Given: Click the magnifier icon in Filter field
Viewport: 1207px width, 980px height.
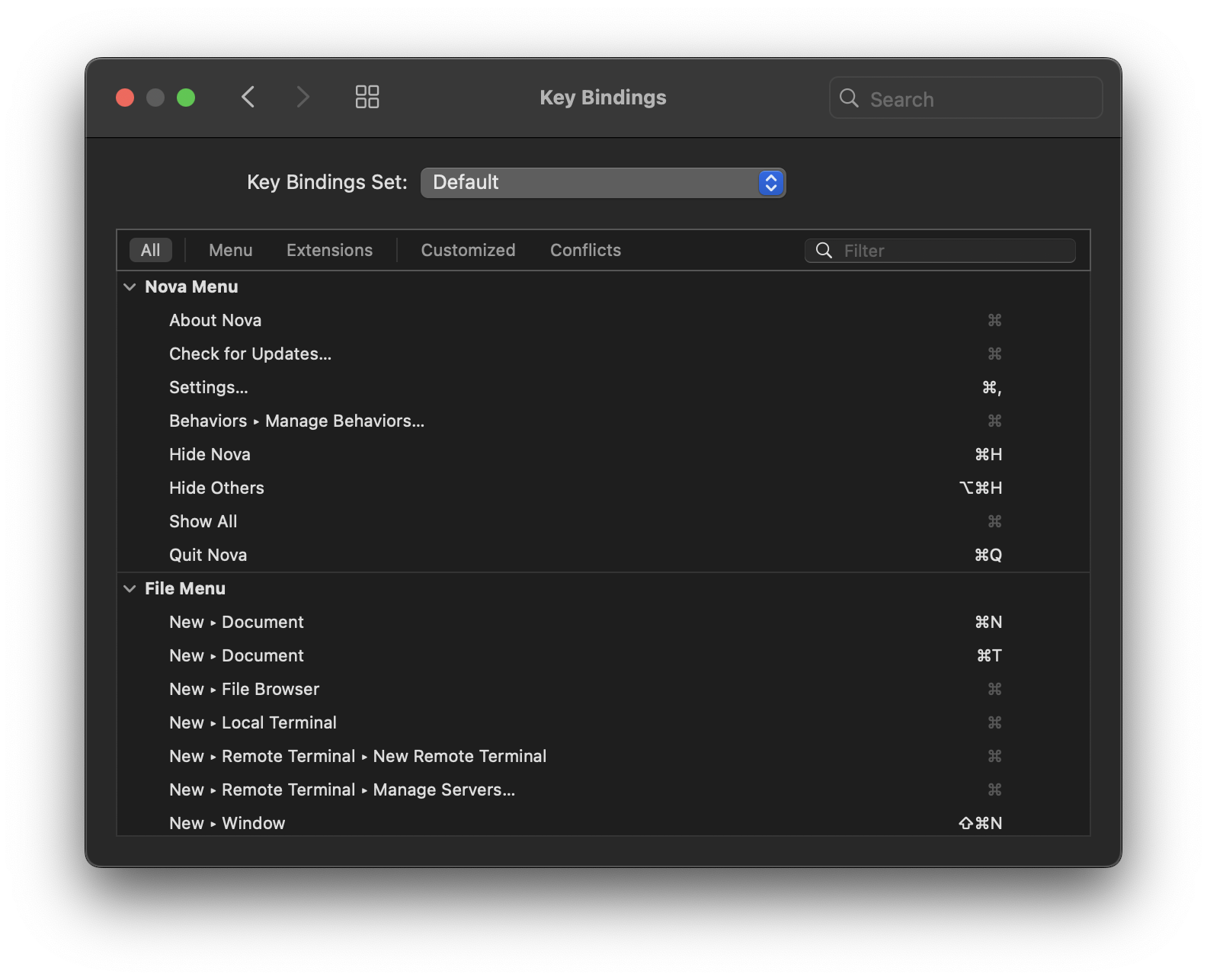Looking at the screenshot, I should point(824,251).
